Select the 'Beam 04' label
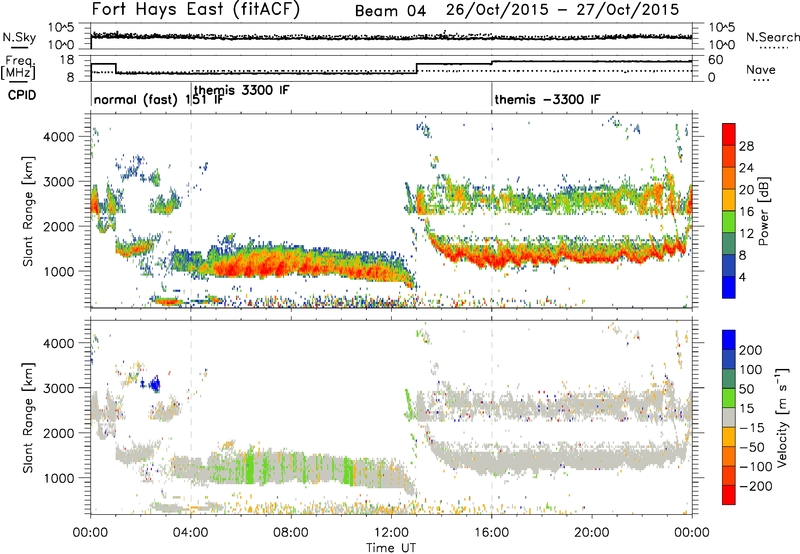Screen dimensions: 800x554 tap(390, 11)
